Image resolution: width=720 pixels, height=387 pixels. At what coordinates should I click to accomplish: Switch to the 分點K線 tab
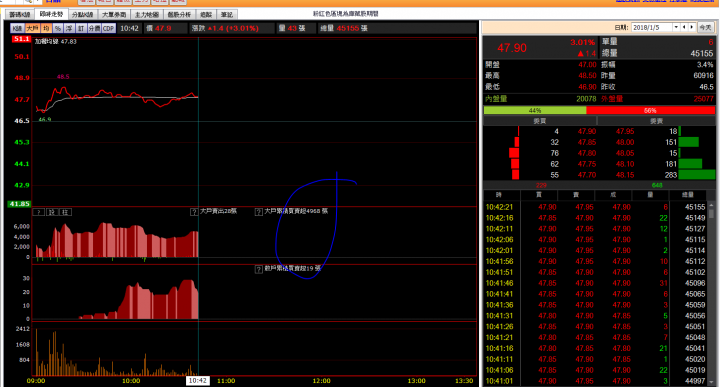click(x=83, y=15)
